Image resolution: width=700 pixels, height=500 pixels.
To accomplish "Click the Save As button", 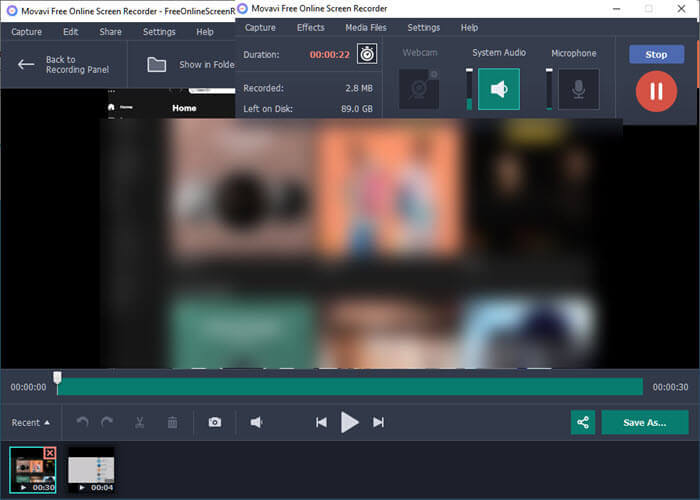I will 644,422.
